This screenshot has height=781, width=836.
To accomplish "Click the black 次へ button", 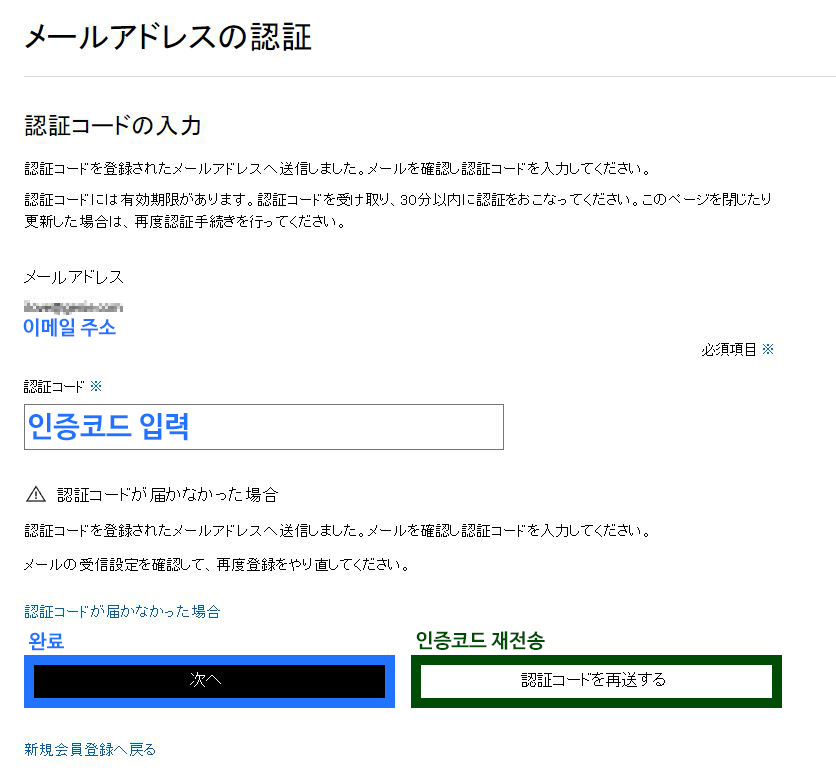I will point(209,681).
